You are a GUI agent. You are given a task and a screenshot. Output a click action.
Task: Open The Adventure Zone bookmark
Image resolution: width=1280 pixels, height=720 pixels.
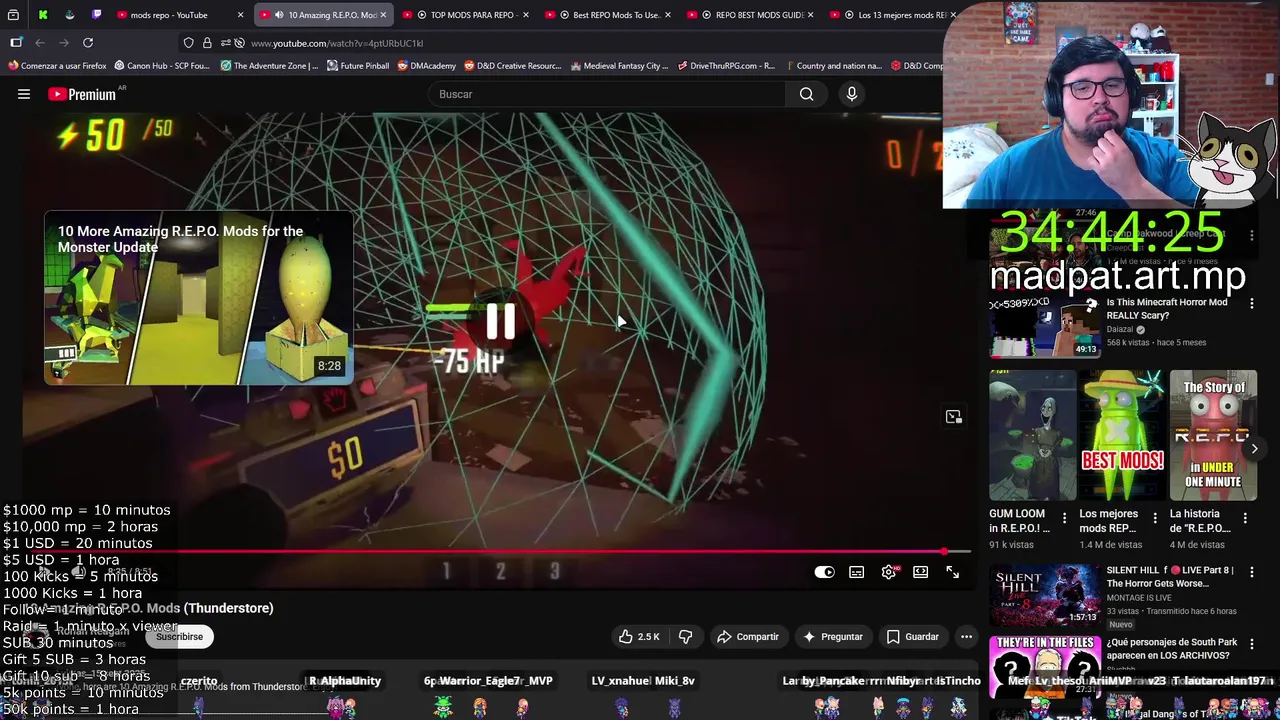[269, 66]
